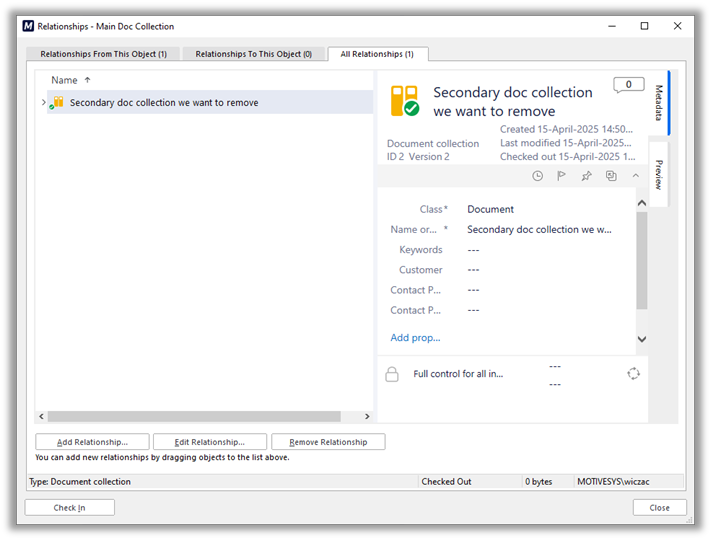
Task: Click the Full control for all permissions text
Action: 458,374
